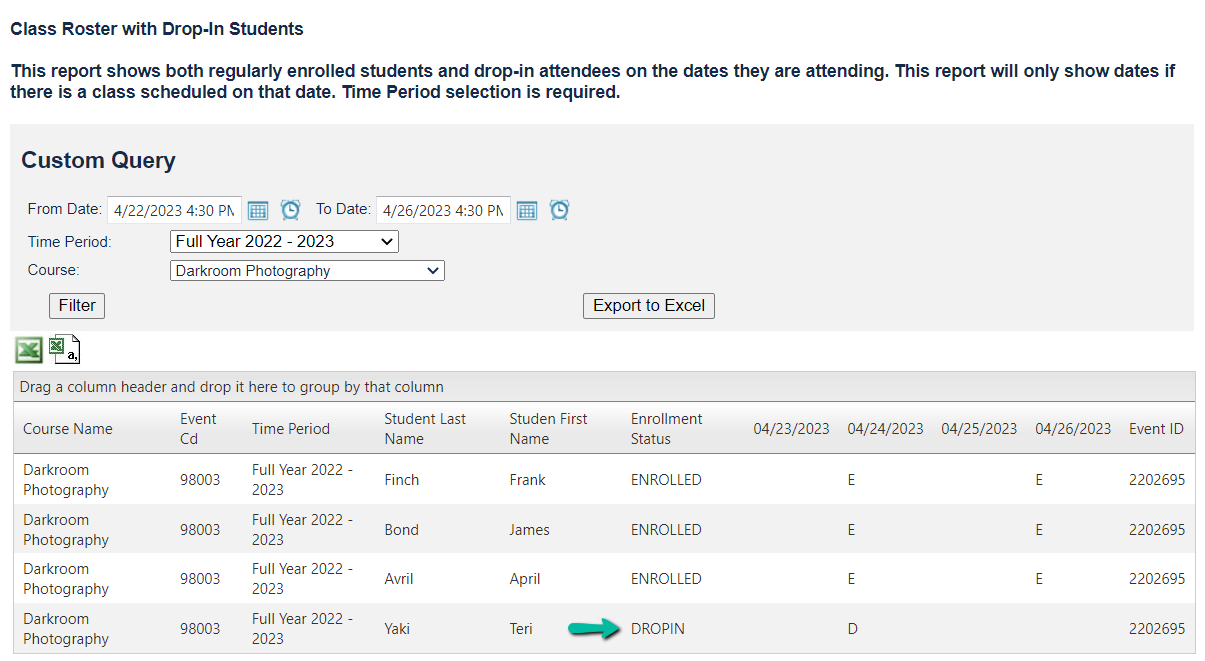Click in the From Date input field
The width and height of the screenshot is (1205, 661).
coord(174,210)
